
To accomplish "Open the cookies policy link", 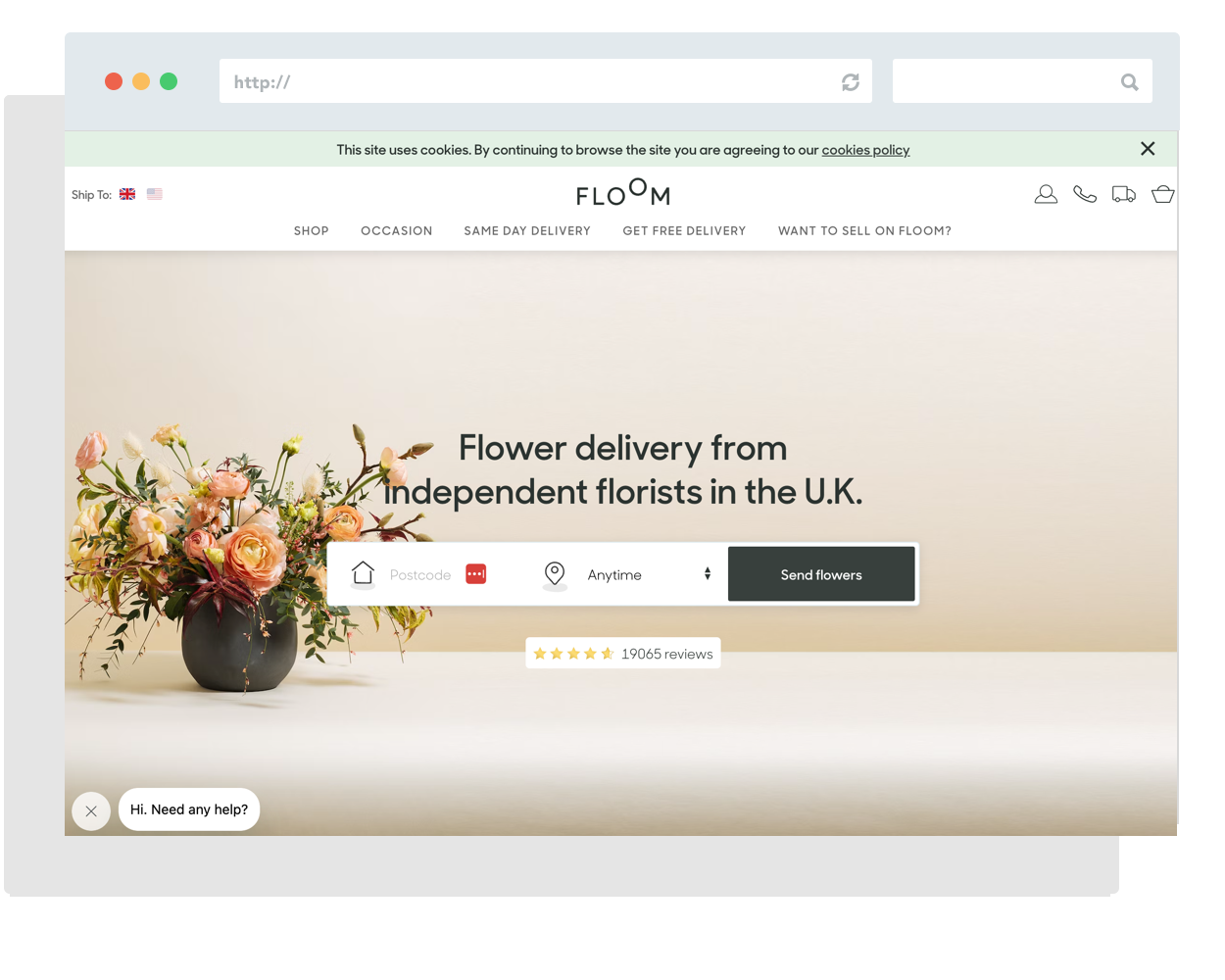I will (x=865, y=150).
